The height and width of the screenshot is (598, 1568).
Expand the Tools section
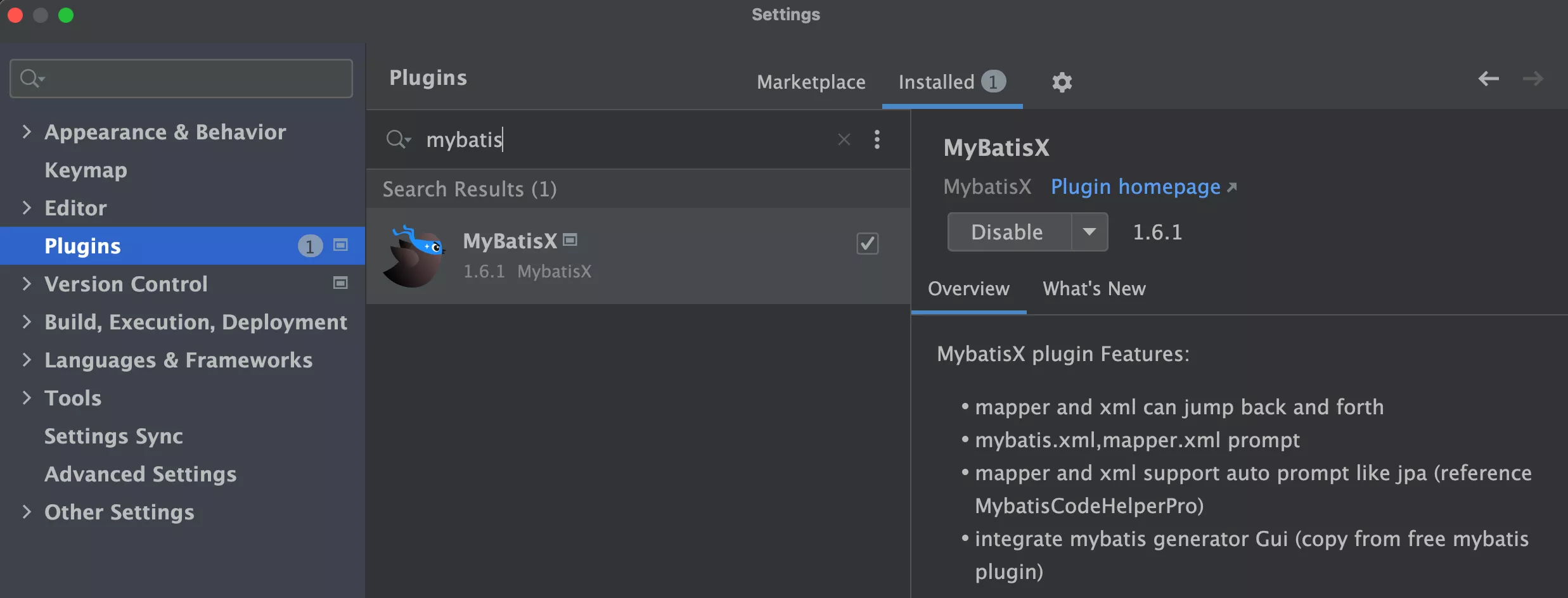coord(27,398)
